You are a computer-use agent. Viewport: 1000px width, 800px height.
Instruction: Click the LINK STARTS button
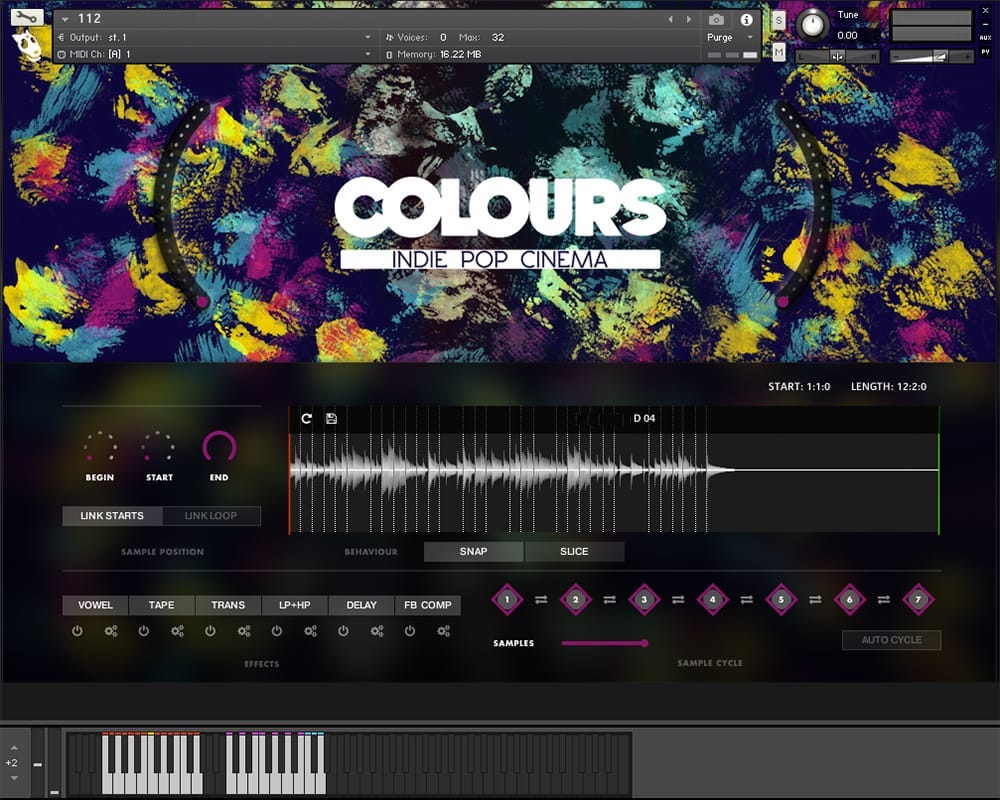[112, 516]
